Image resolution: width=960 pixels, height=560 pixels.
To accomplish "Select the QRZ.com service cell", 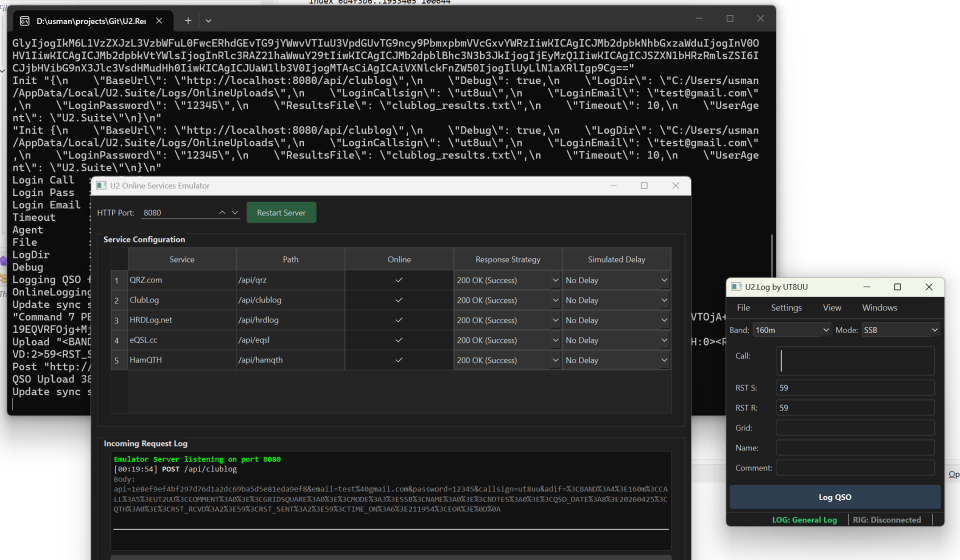I will 182,280.
